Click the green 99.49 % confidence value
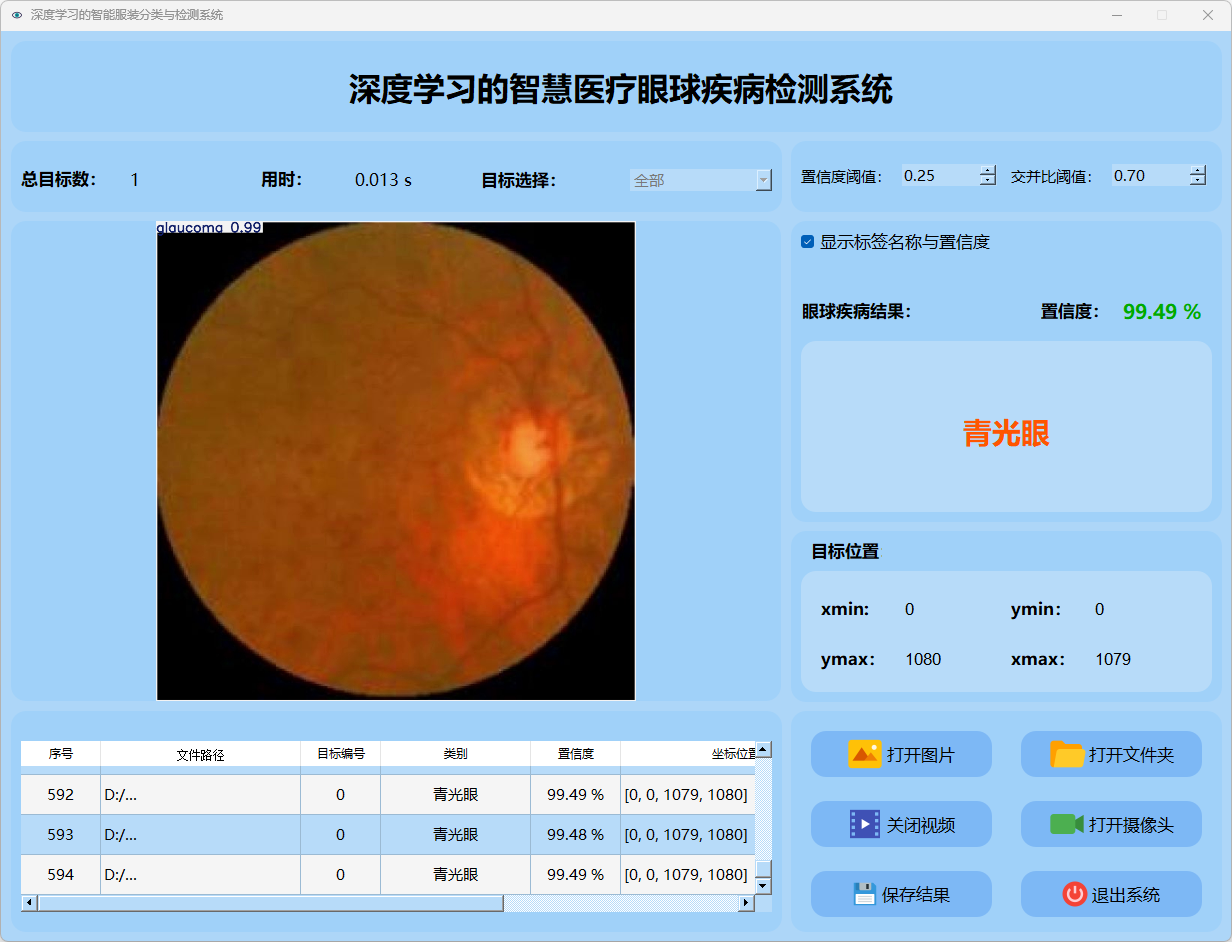The width and height of the screenshot is (1232, 942). click(x=1162, y=312)
